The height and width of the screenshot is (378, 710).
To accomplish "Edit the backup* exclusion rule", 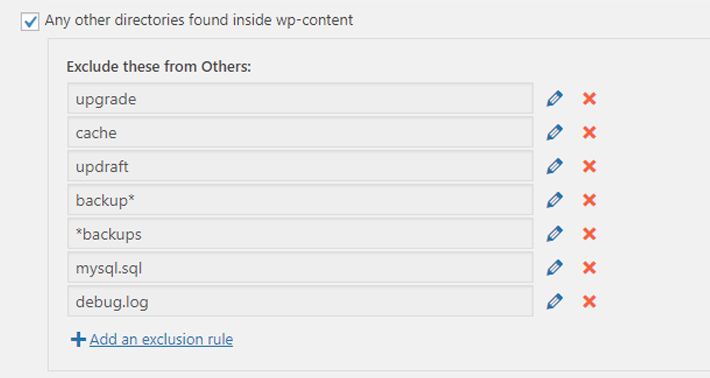I will pos(555,200).
